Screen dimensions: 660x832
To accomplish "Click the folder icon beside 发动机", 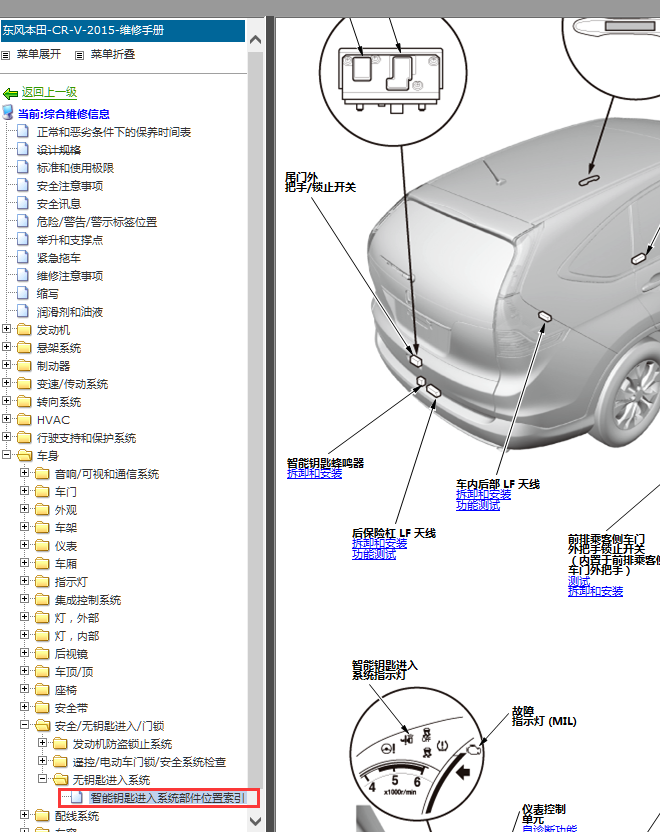I will coord(24,330).
